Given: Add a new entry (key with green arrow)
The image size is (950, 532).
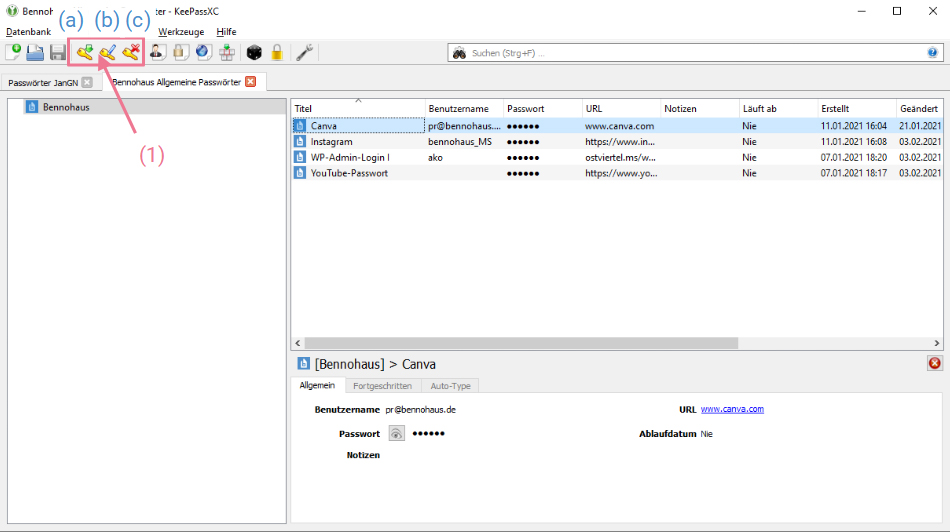Looking at the screenshot, I should pyautogui.click(x=84, y=53).
